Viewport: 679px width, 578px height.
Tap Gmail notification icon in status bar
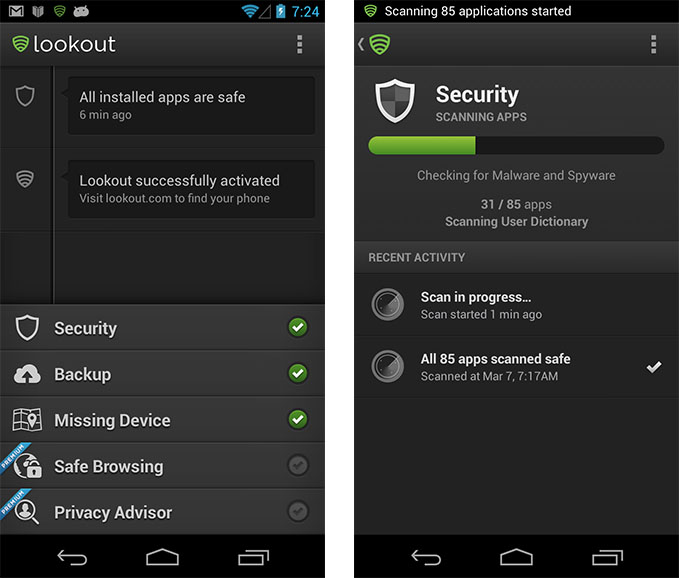(x=16, y=11)
